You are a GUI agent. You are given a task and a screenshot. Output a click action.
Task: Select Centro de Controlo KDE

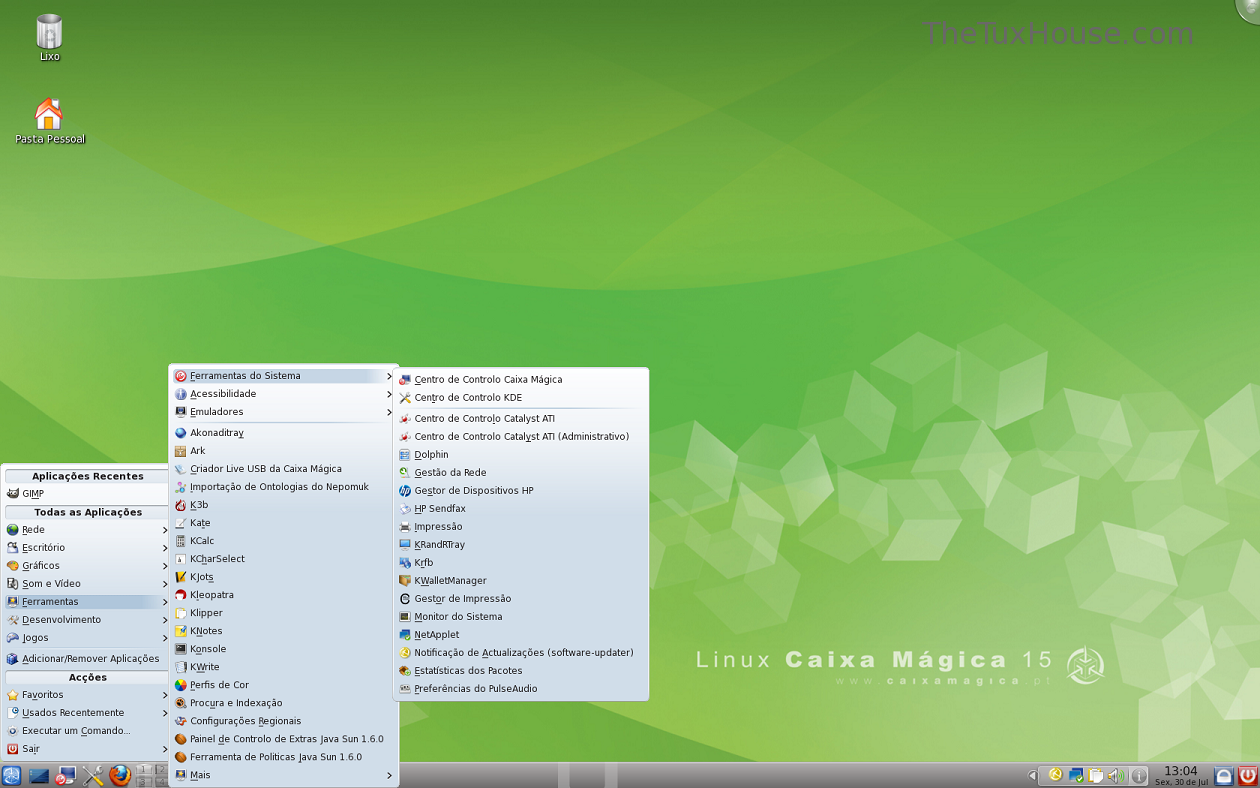[x=467, y=398]
